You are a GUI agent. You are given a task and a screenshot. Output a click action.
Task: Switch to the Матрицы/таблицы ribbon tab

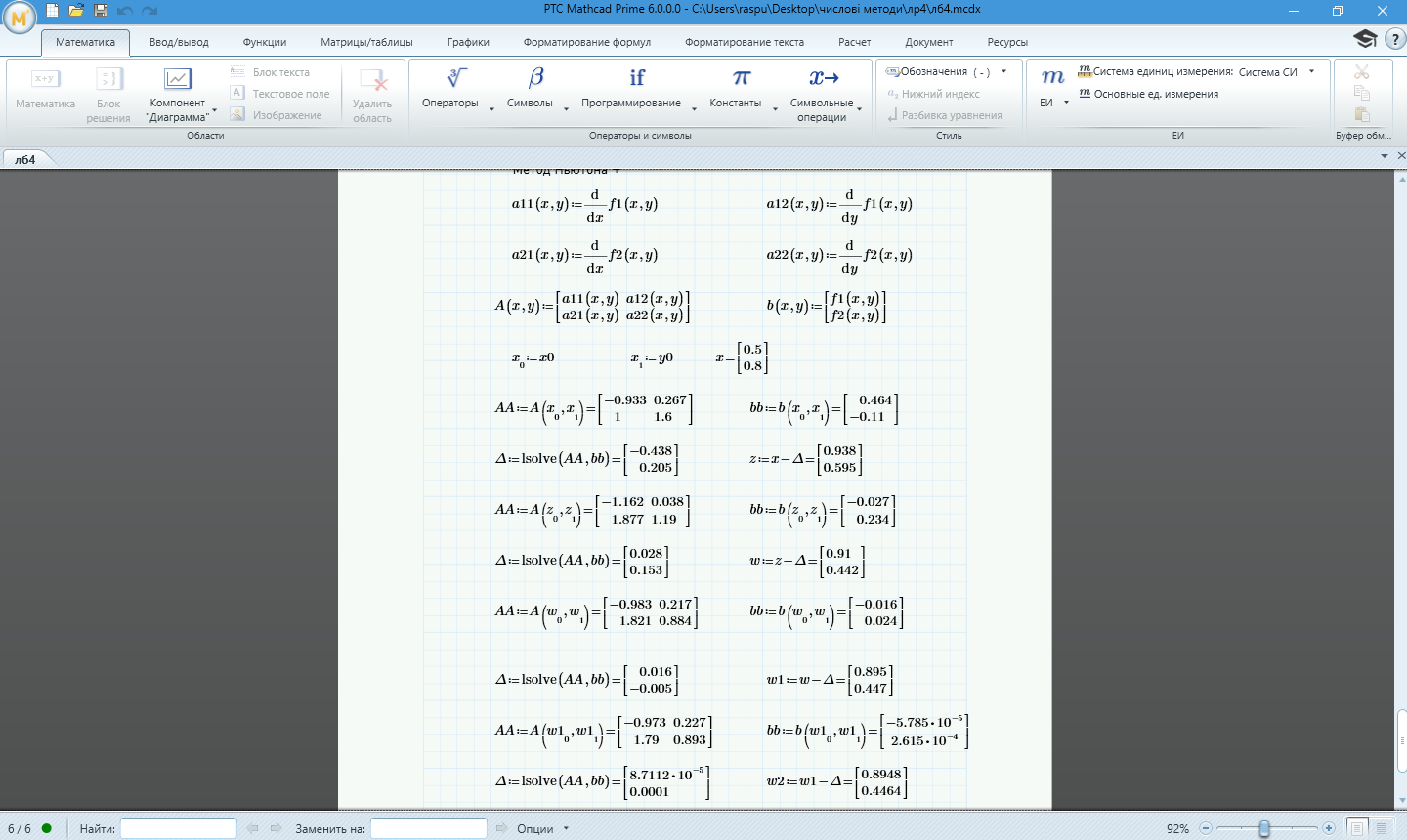click(366, 42)
